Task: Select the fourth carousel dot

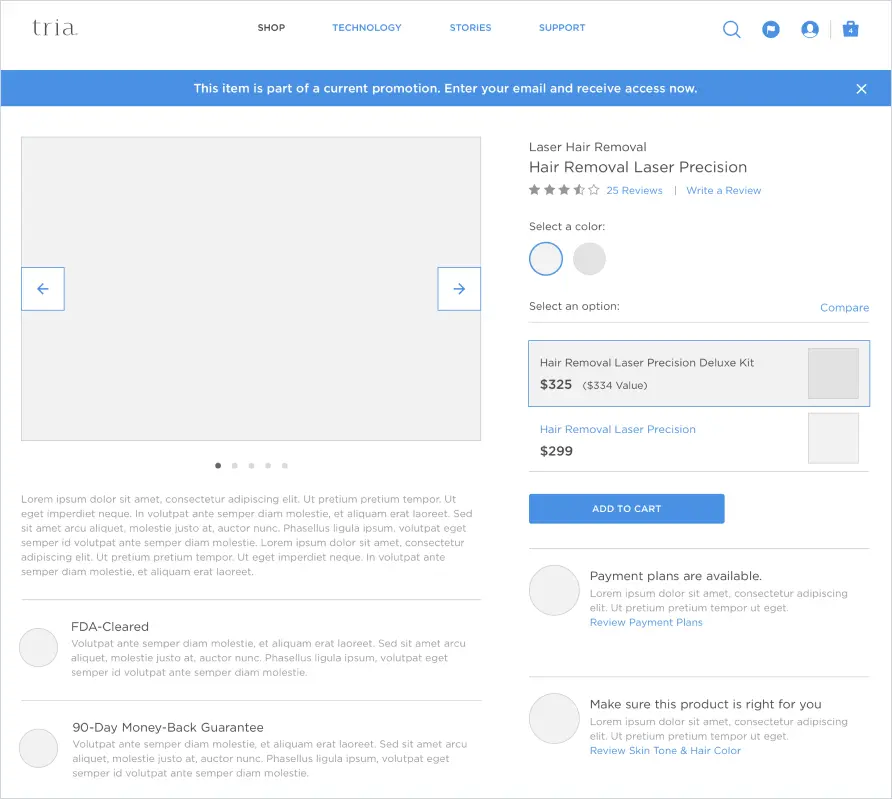Action: [268, 466]
